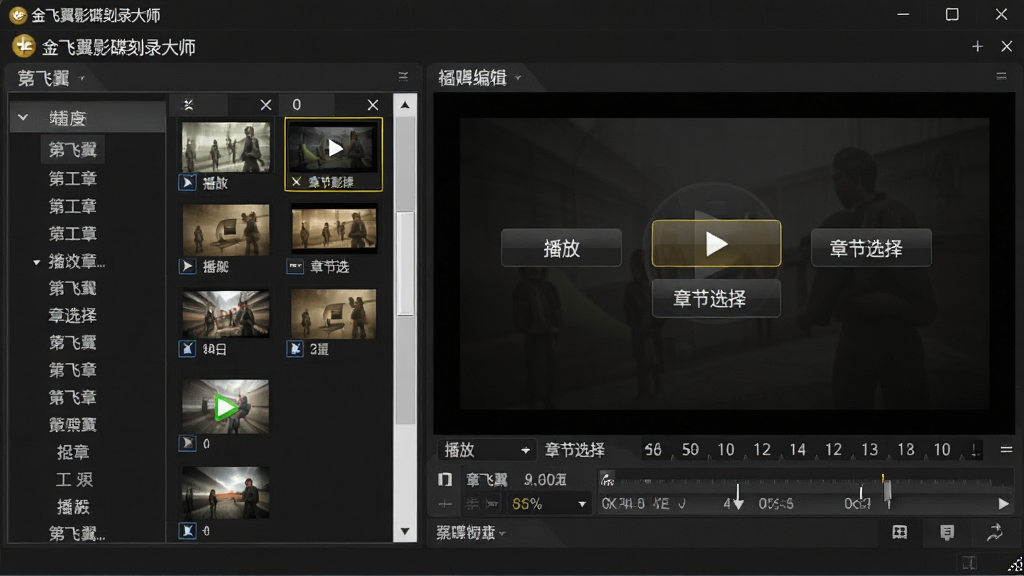This screenshot has width=1024, height=576.
Task: Click the comment note icon at bottom right
Action: 947,532
